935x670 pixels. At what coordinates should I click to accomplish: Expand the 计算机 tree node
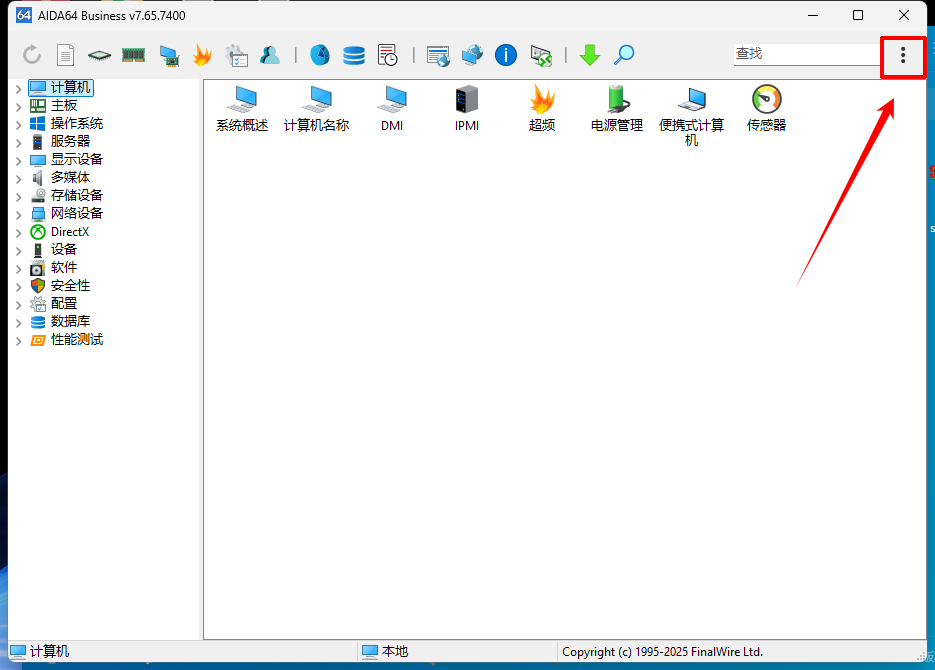pos(18,89)
